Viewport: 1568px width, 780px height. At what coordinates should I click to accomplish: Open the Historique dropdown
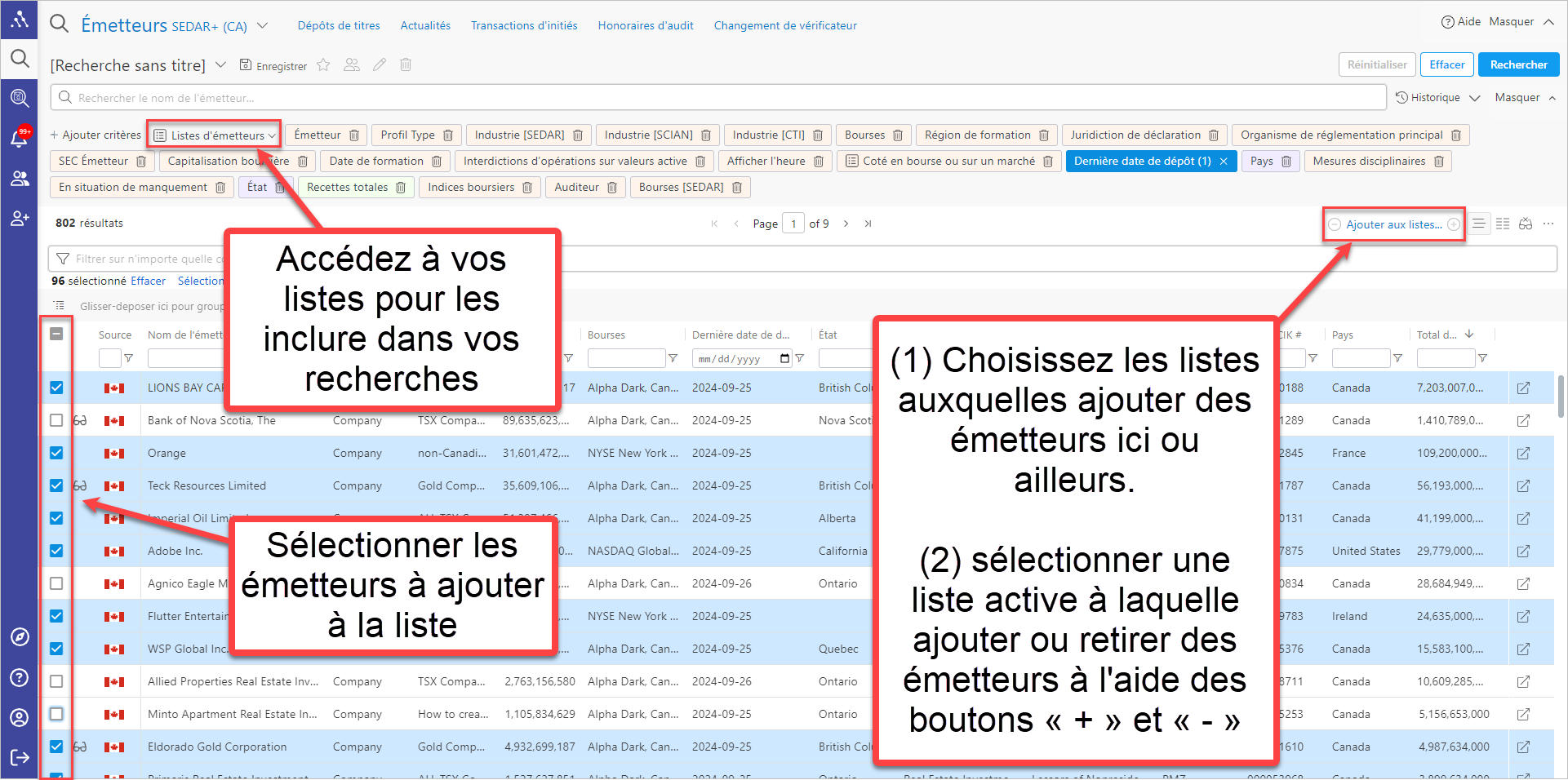click(x=1438, y=98)
